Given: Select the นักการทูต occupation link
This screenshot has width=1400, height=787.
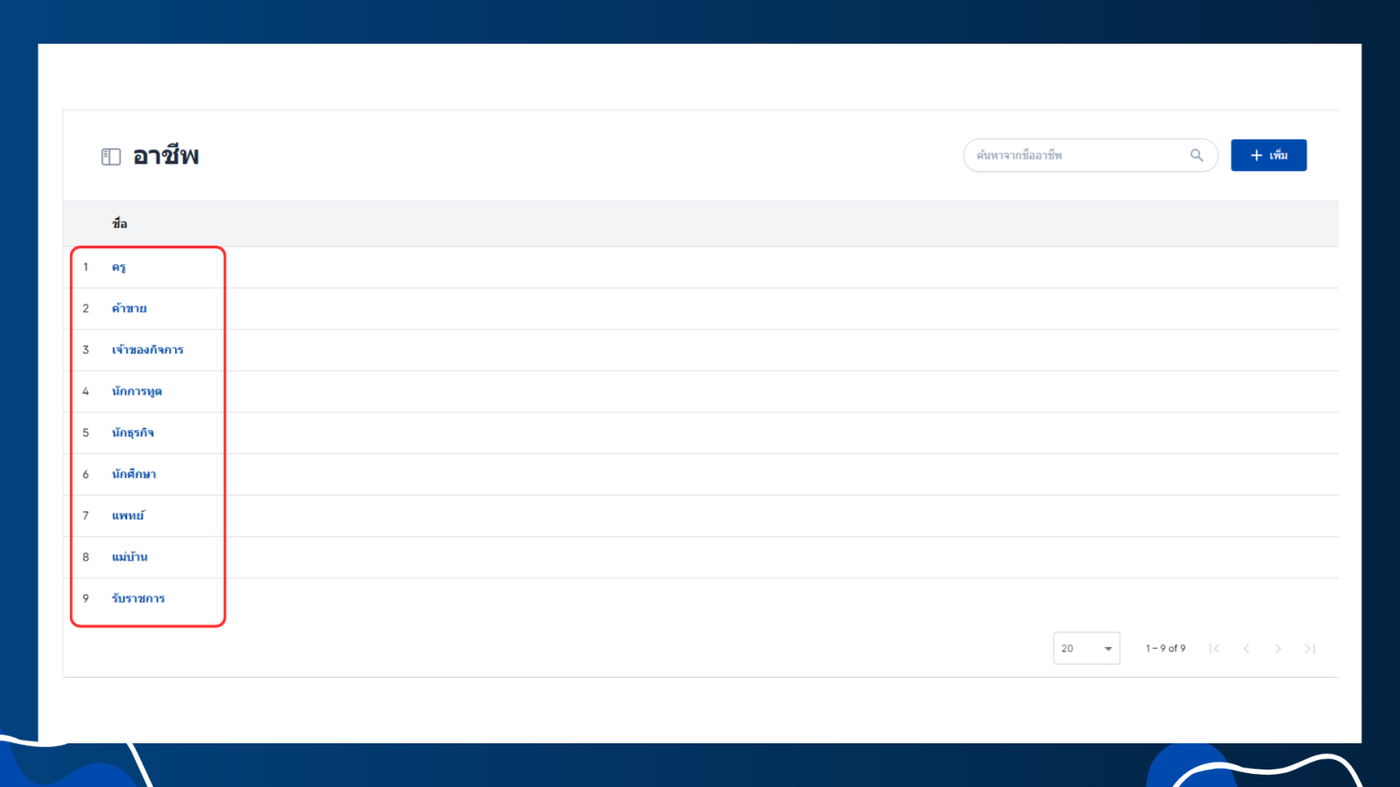Looking at the screenshot, I should 137,391.
